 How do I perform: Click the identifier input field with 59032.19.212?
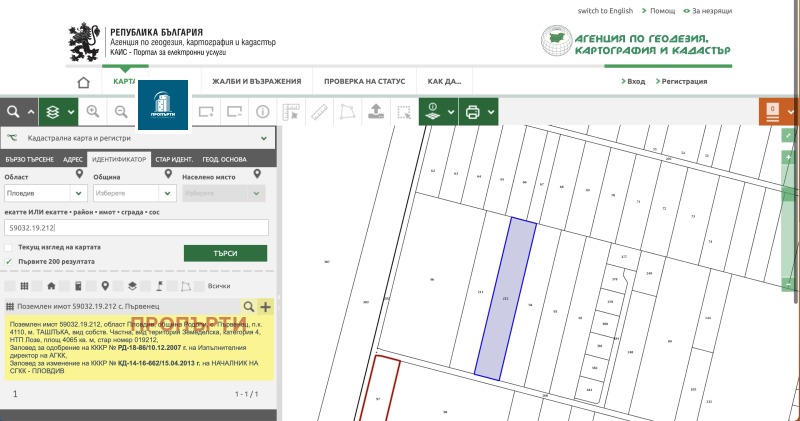pyautogui.click(x=136, y=228)
